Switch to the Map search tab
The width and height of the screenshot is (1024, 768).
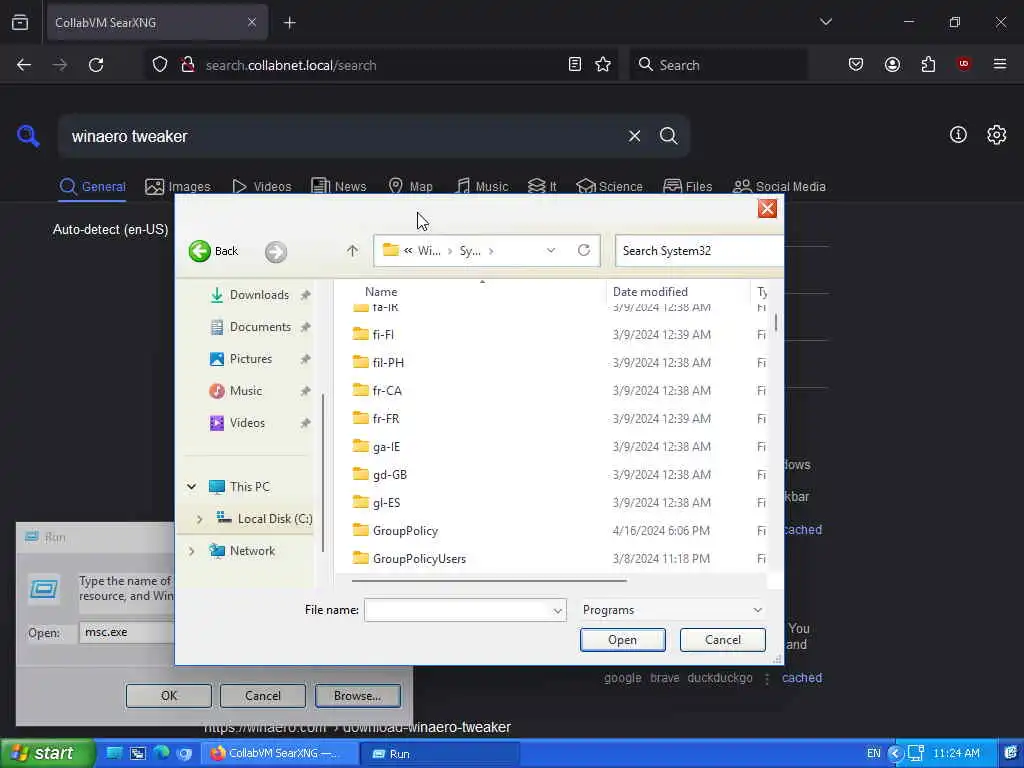[410, 186]
